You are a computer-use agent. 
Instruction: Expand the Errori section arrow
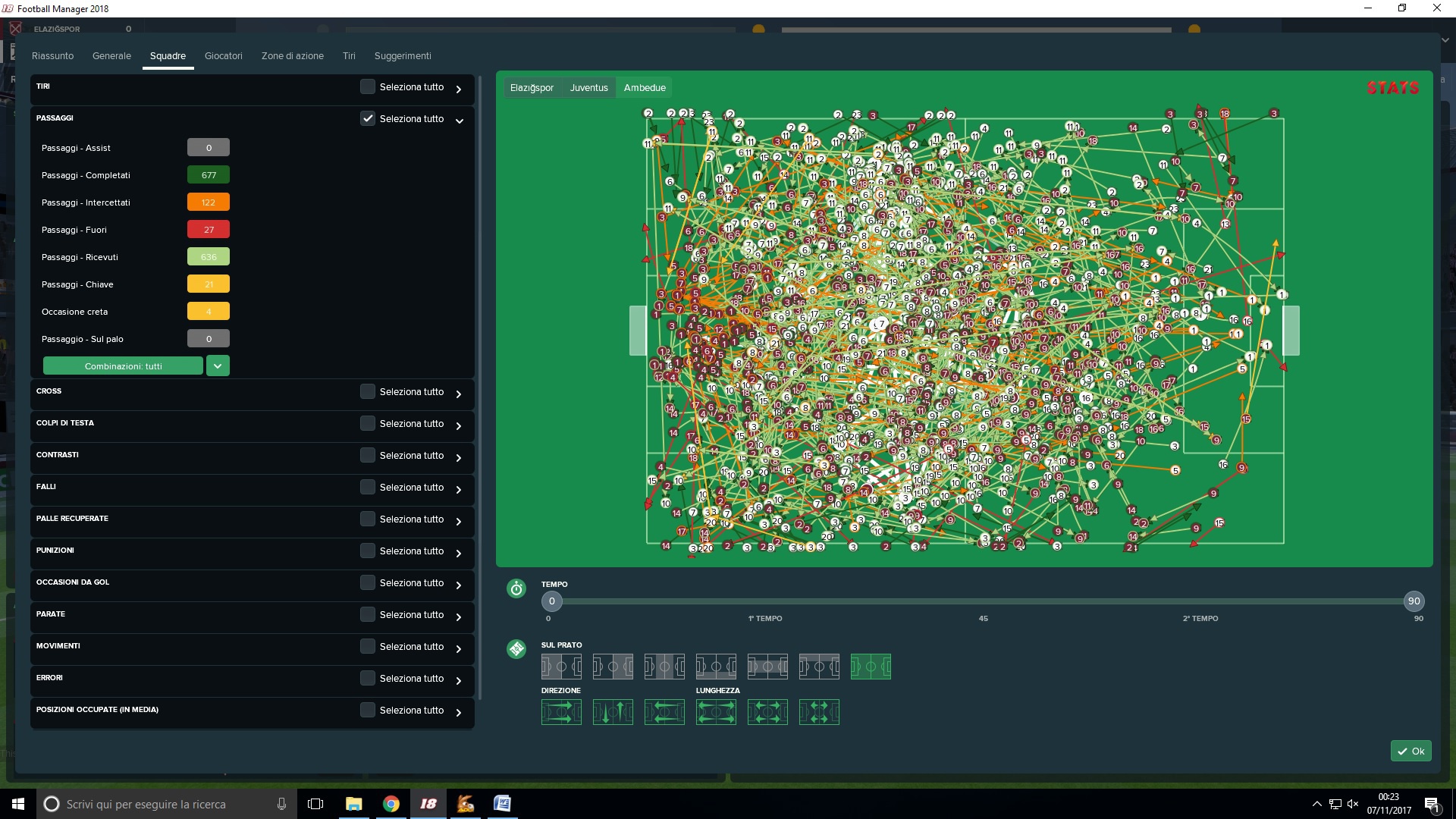pyautogui.click(x=459, y=680)
